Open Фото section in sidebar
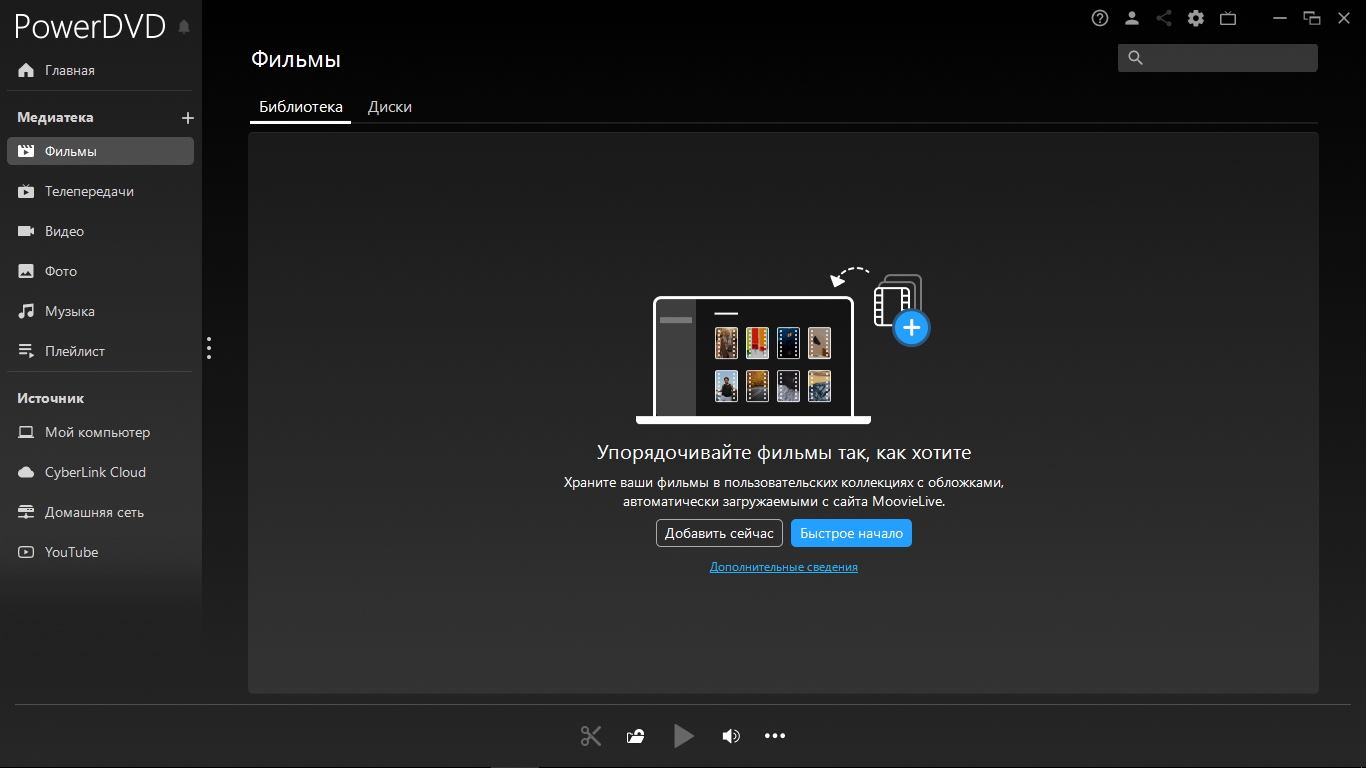 (100, 271)
